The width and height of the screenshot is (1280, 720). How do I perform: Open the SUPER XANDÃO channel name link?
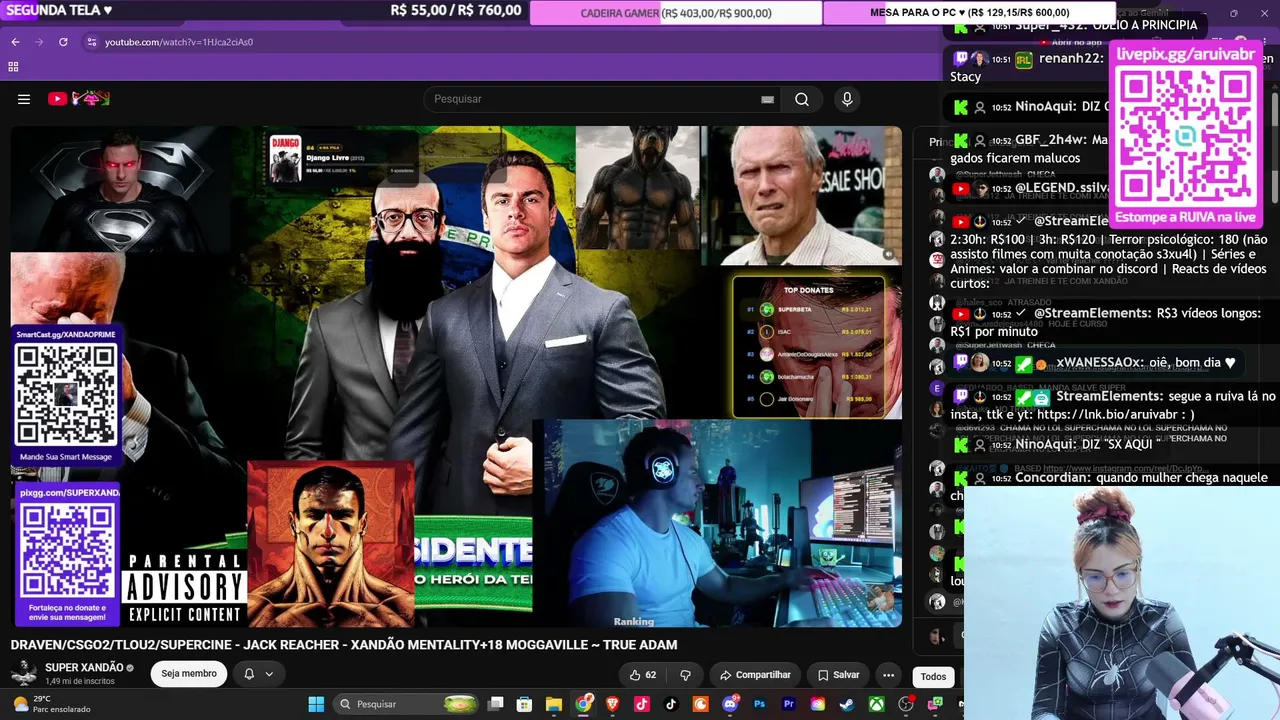coord(84,667)
